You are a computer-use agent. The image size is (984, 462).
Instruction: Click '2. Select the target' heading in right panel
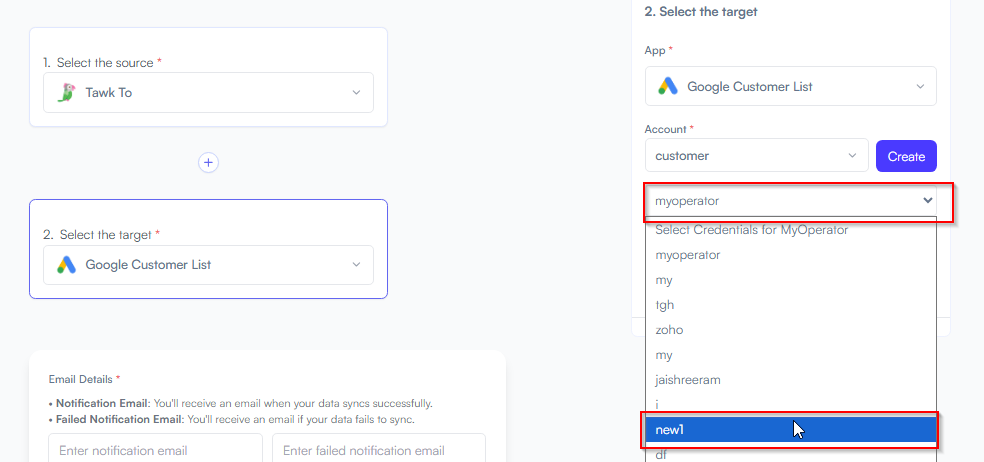(701, 11)
